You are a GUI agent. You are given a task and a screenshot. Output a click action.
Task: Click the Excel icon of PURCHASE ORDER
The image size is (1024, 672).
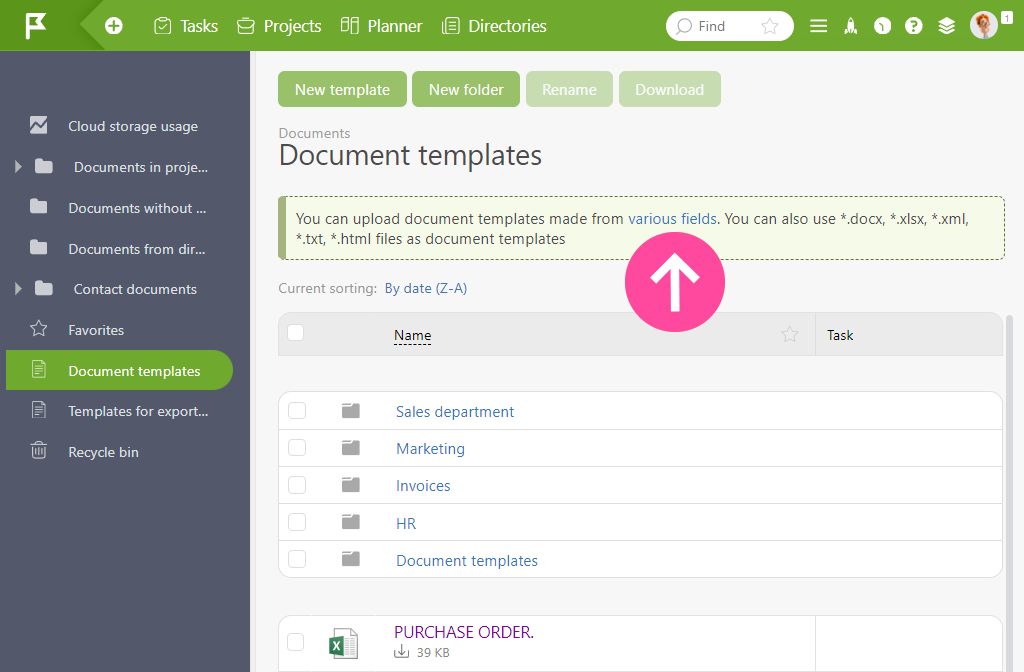coord(344,643)
